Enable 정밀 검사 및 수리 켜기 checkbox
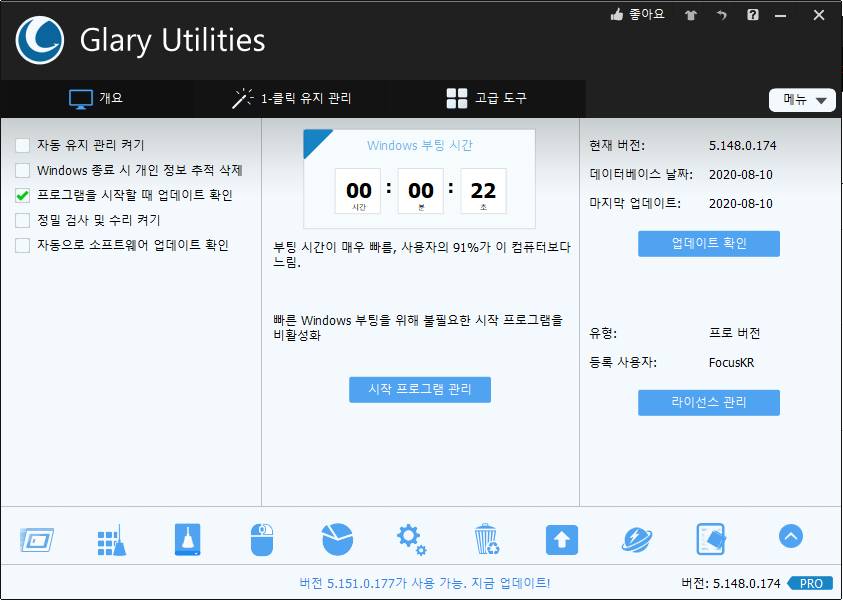Image resolution: width=843 pixels, height=601 pixels. pyautogui.click(x=23, y=220)
